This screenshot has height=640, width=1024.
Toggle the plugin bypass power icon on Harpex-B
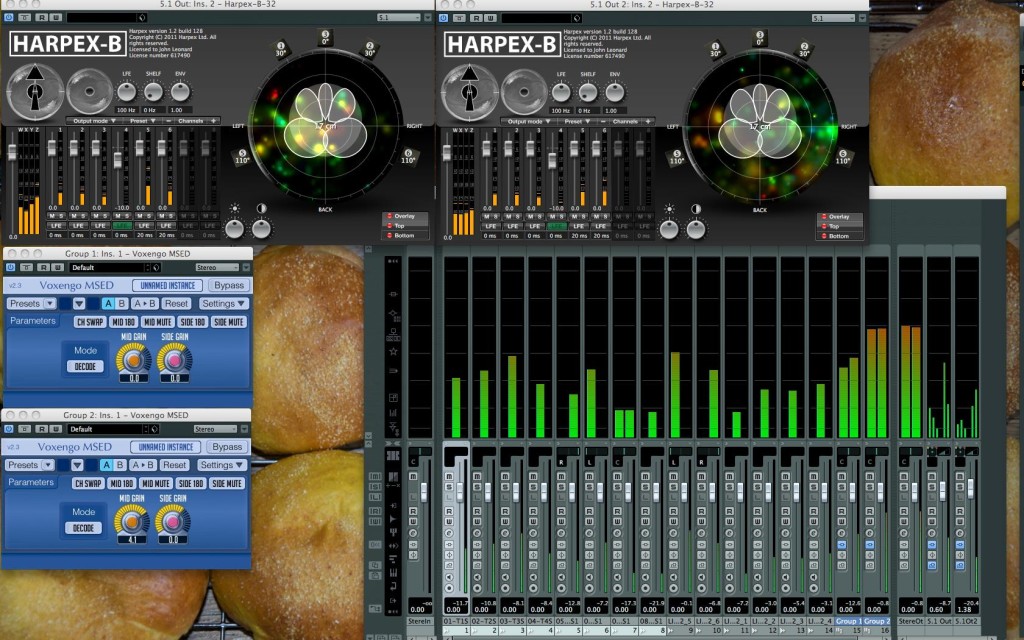point(9,18)
